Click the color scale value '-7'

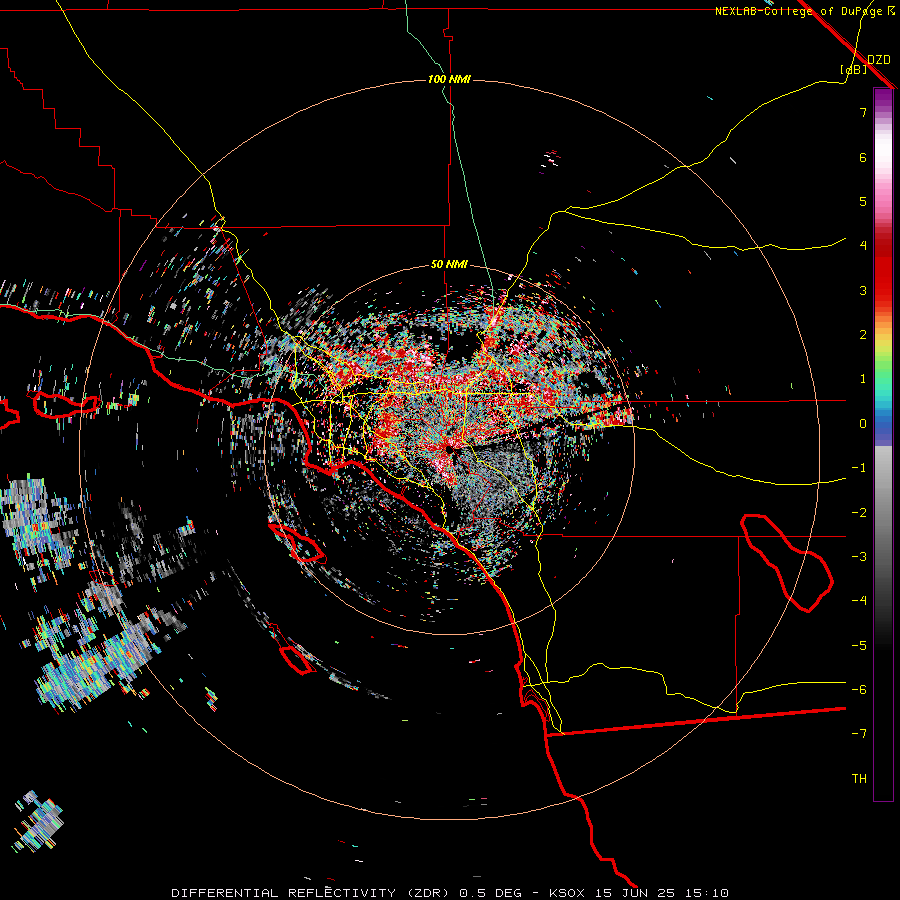click(859, 734)
